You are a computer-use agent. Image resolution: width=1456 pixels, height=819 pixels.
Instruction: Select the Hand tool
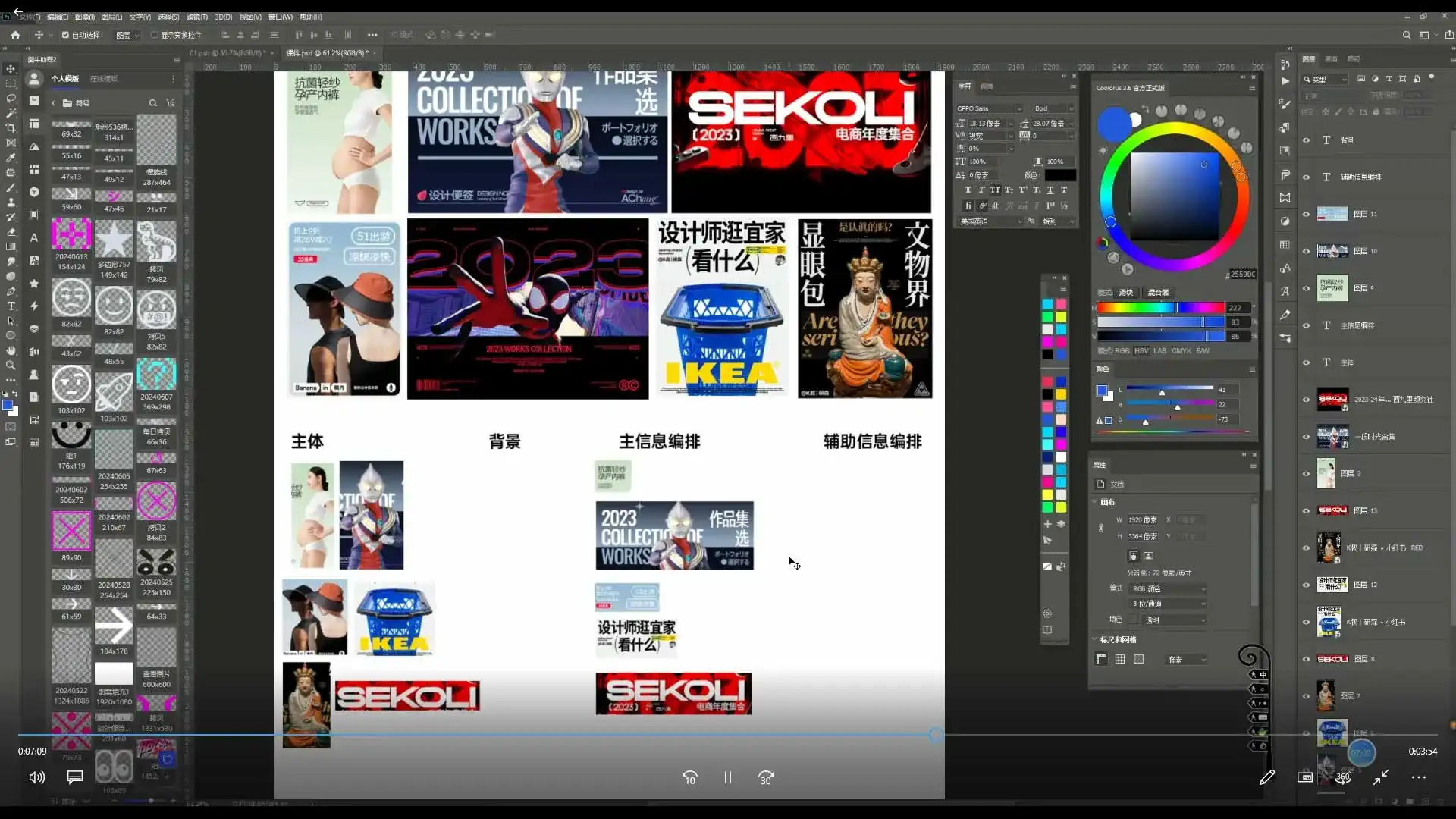click(11, 350)
